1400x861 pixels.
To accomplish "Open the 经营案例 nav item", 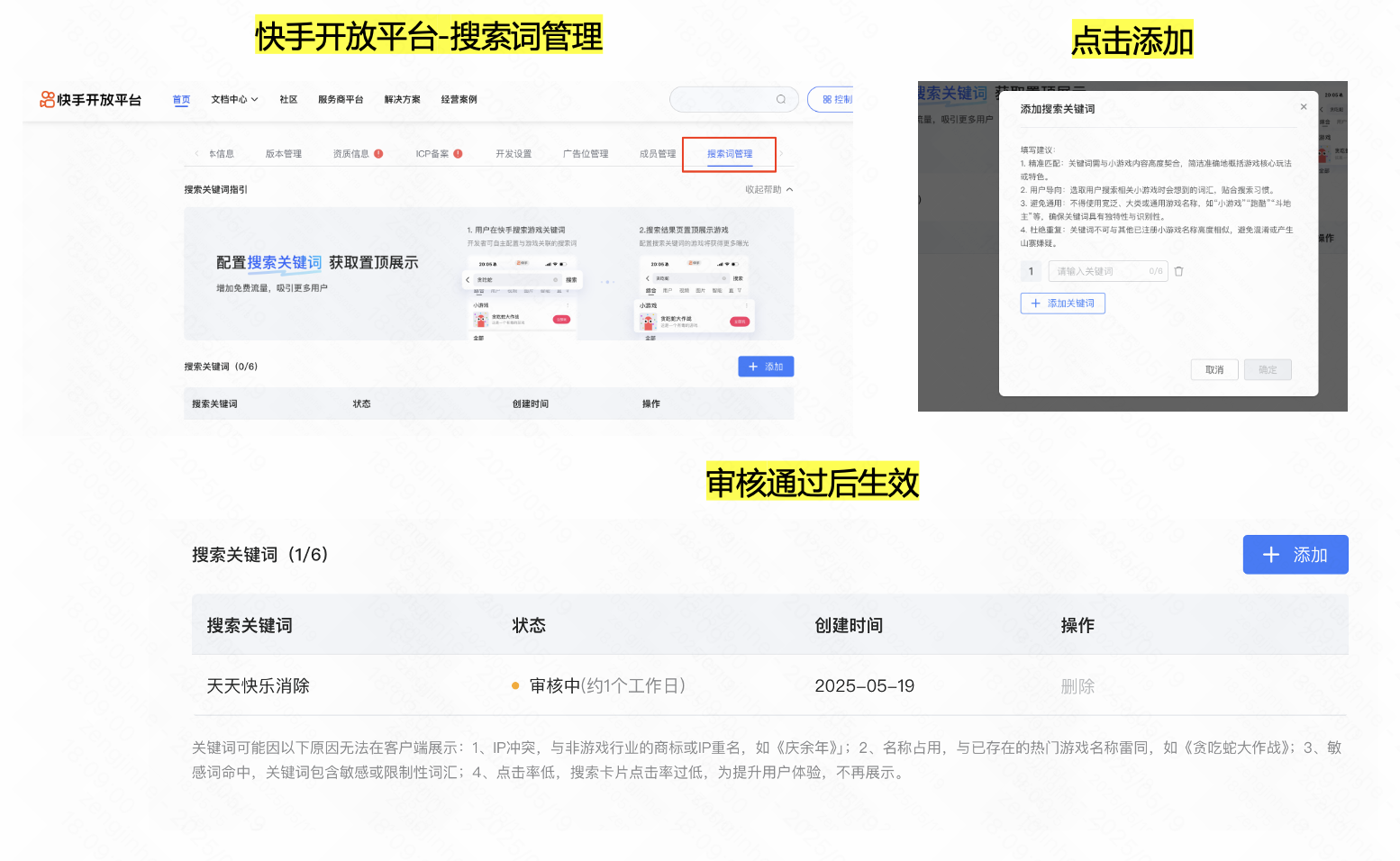I will coord(459,99).
